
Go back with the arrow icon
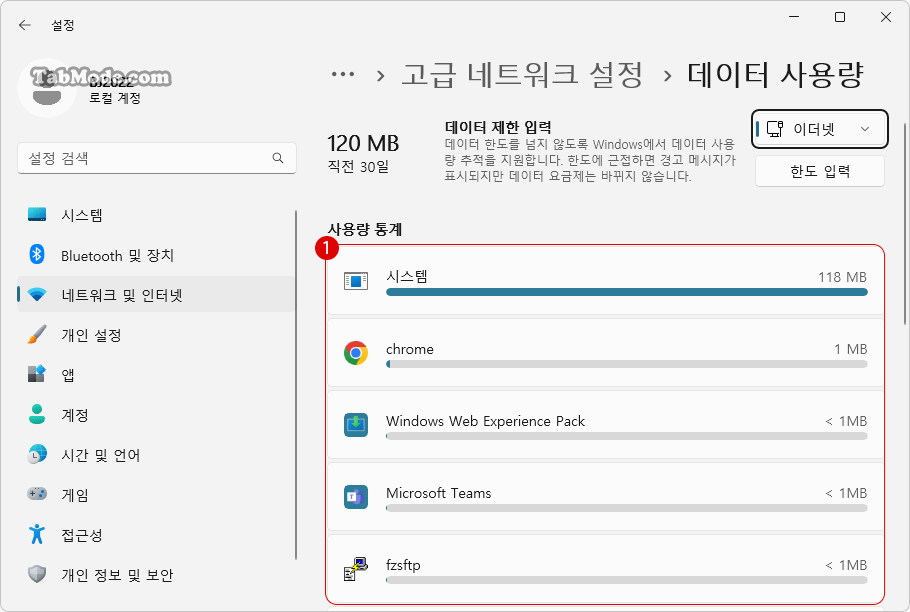click(24, 25)
